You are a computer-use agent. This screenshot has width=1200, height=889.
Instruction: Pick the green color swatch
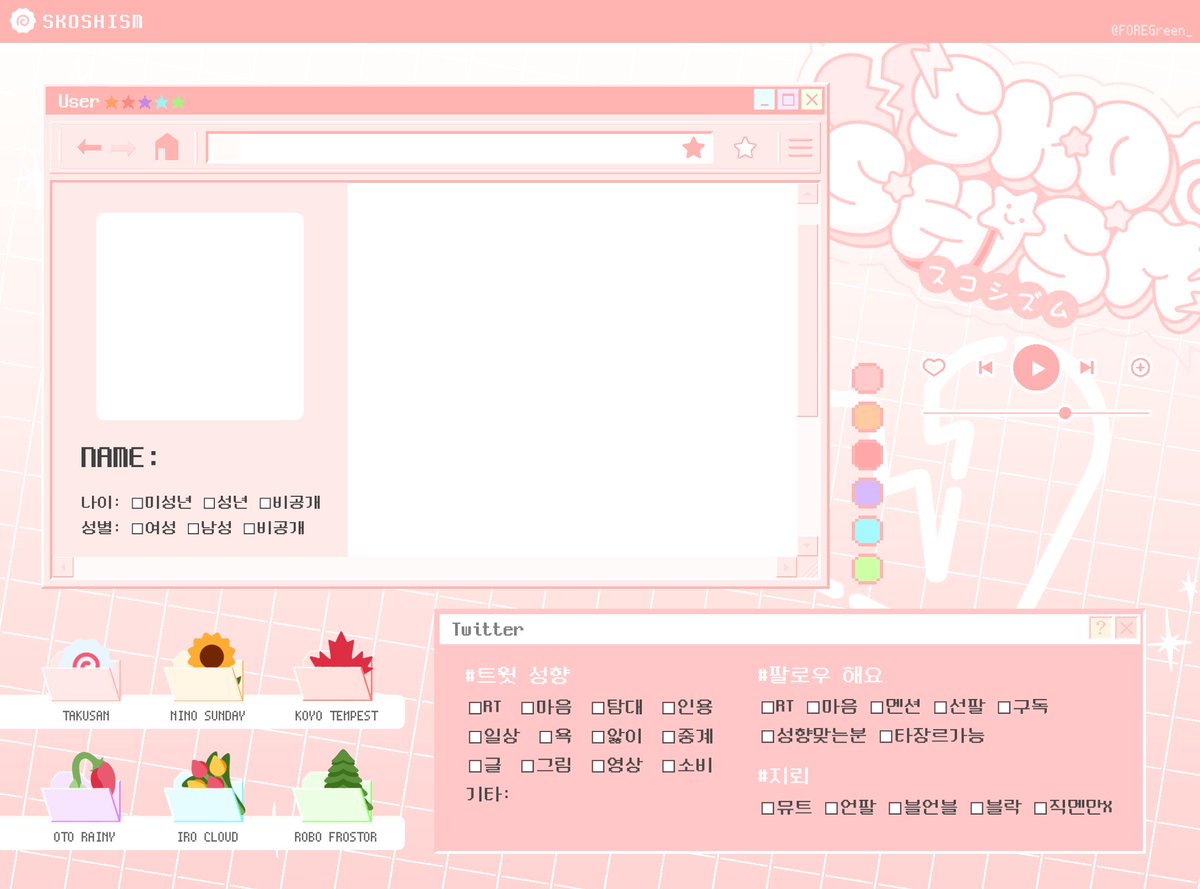pyautogui.click(x=867, y=568)
